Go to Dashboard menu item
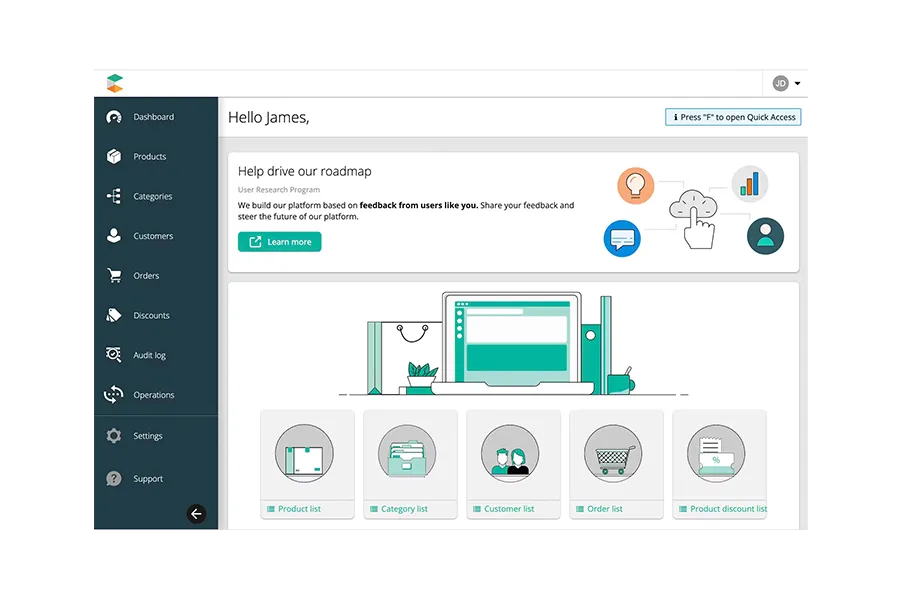Viewport: 900px width, 600px height. (x=156, y=117)
